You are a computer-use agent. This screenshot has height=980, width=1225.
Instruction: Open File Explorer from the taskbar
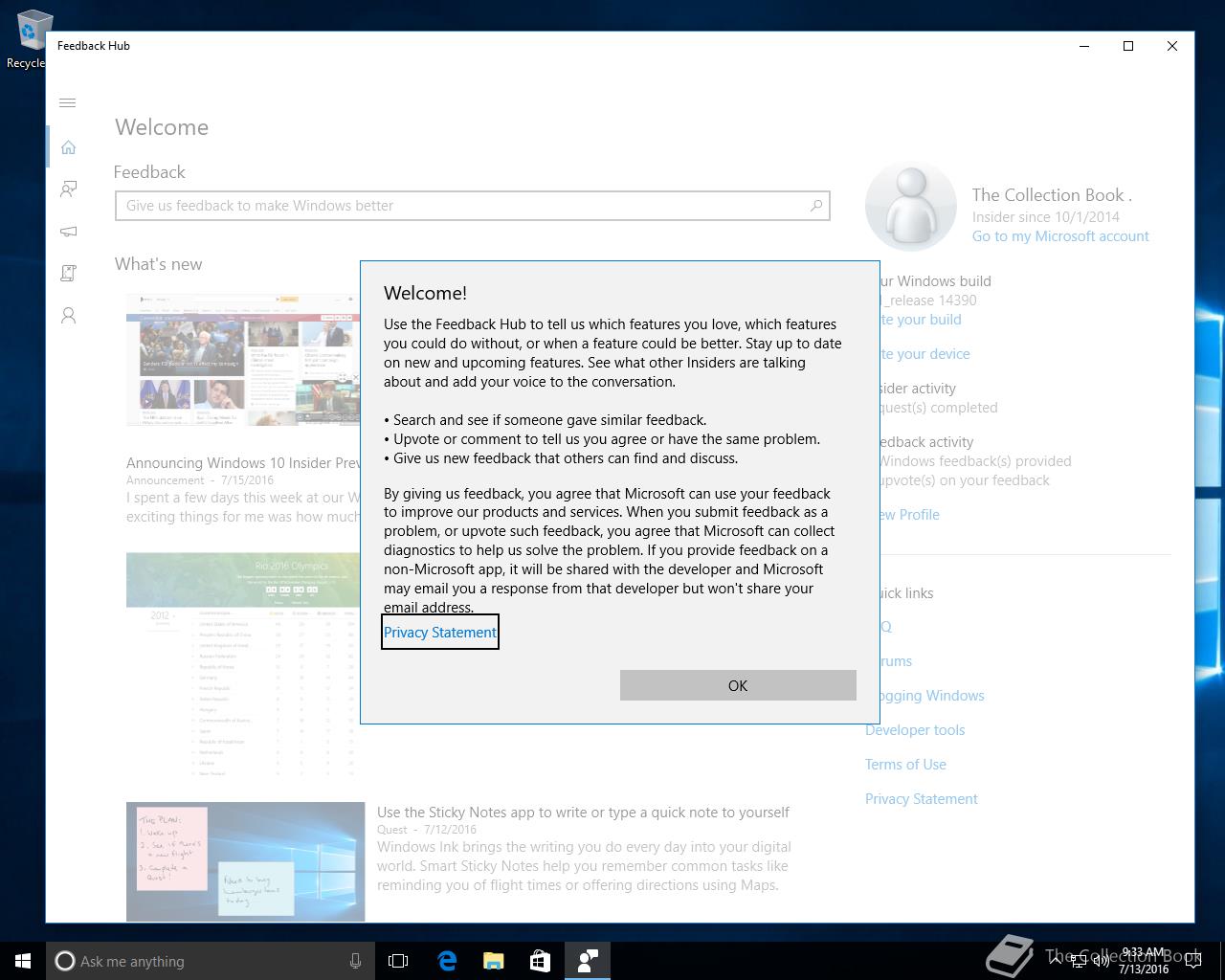[x=494, y=961]
